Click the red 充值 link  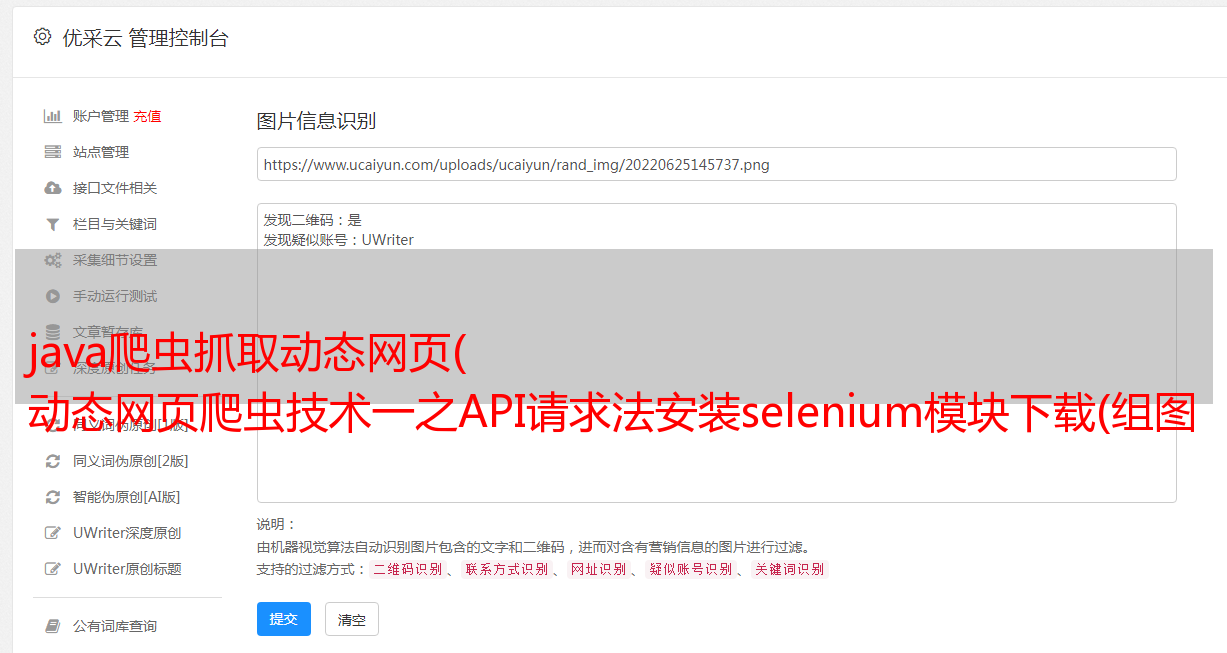coord(147,116)
